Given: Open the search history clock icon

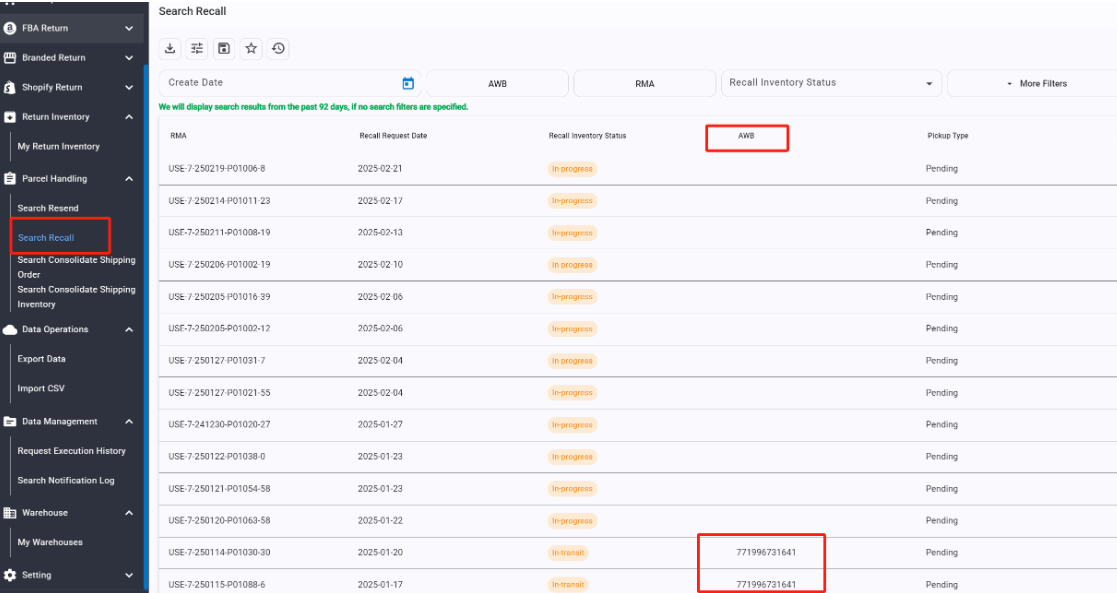Looking at the screenshot, I should coord(278,48).
